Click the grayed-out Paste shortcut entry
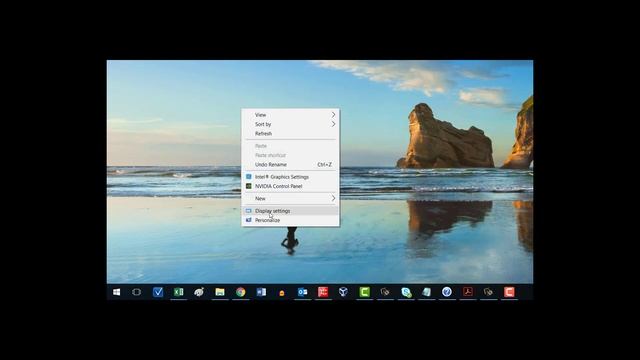 pyautogui.click(x=290, y=155)
